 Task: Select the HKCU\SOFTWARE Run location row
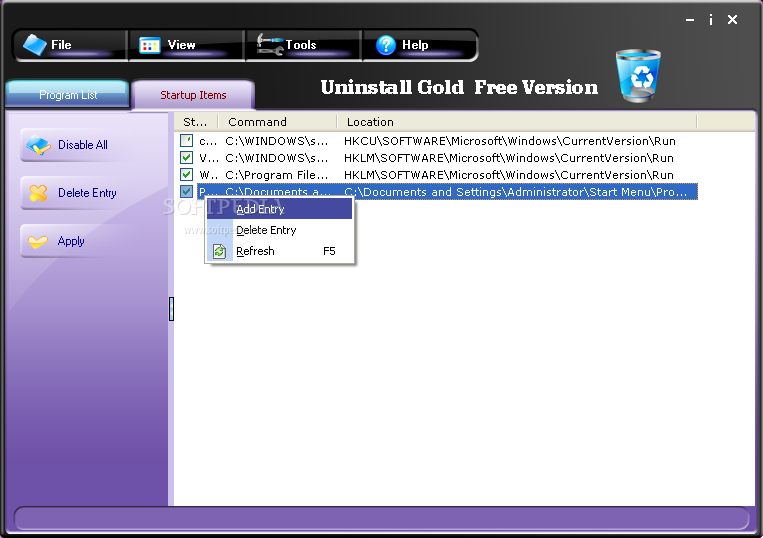tap(509, 141)
